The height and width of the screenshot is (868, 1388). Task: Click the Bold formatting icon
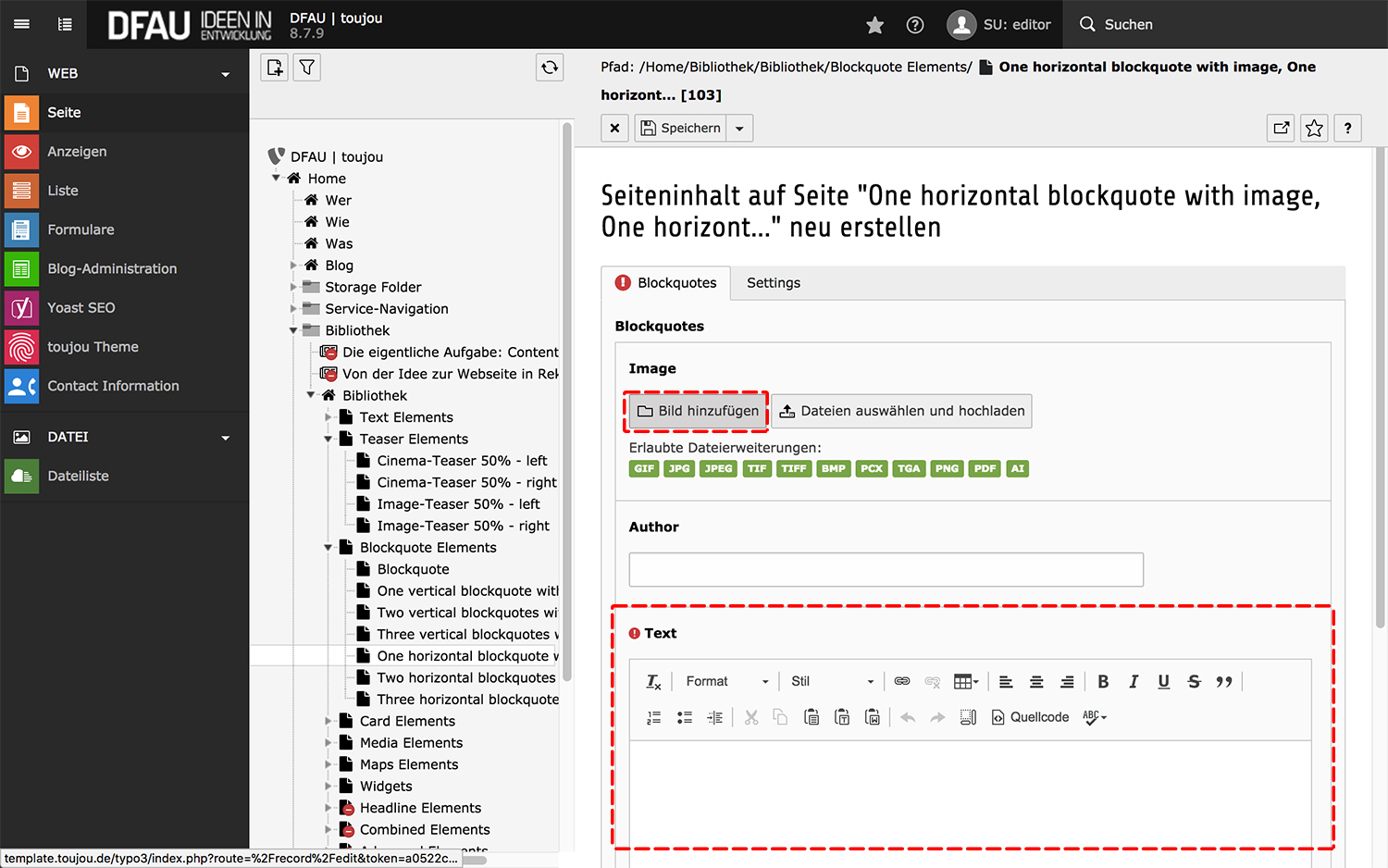coord(1103,682)
